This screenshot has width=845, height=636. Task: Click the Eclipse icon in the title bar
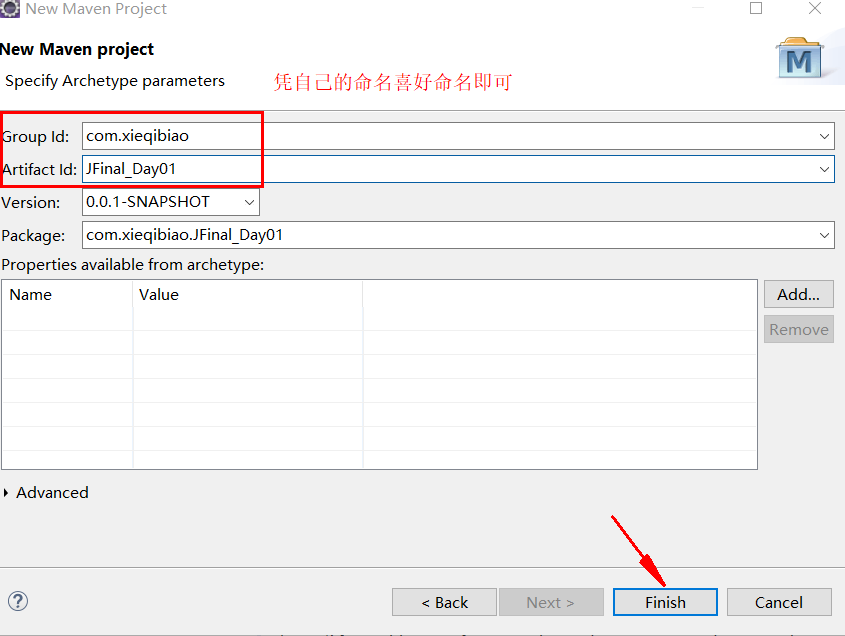(x=13, y=9)
